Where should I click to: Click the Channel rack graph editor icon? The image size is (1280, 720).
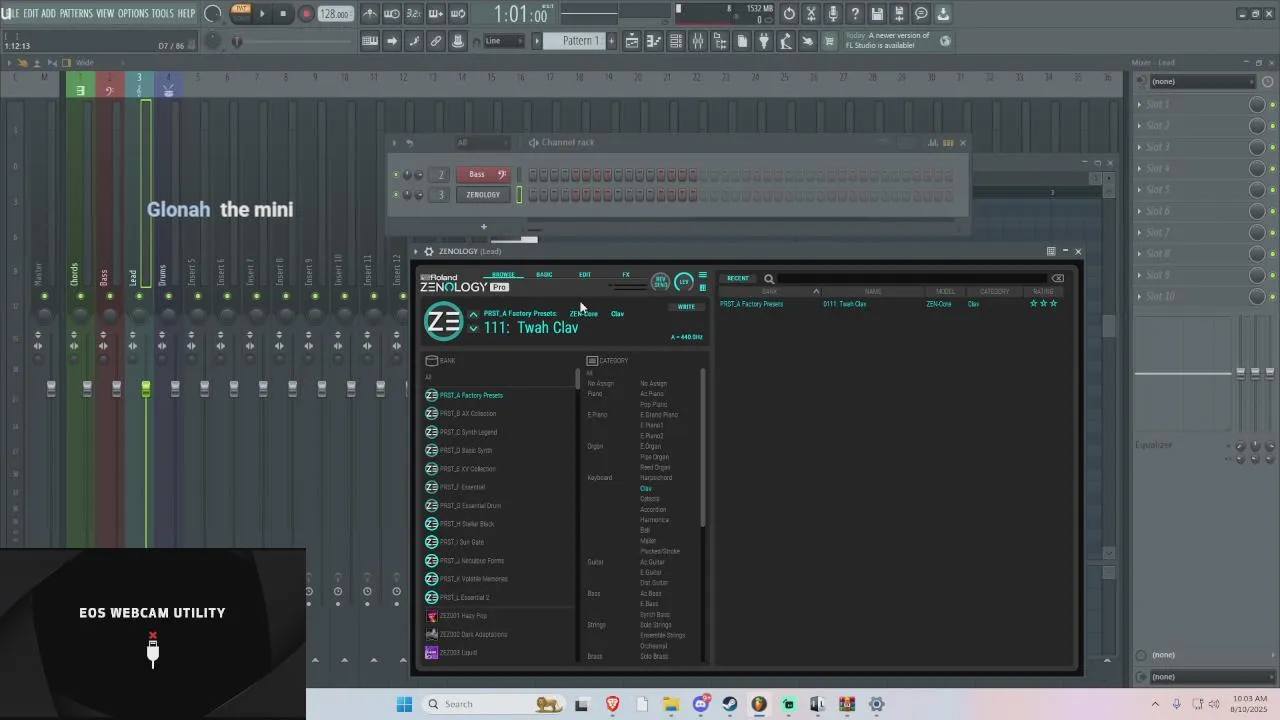click(x=933, y=143)
